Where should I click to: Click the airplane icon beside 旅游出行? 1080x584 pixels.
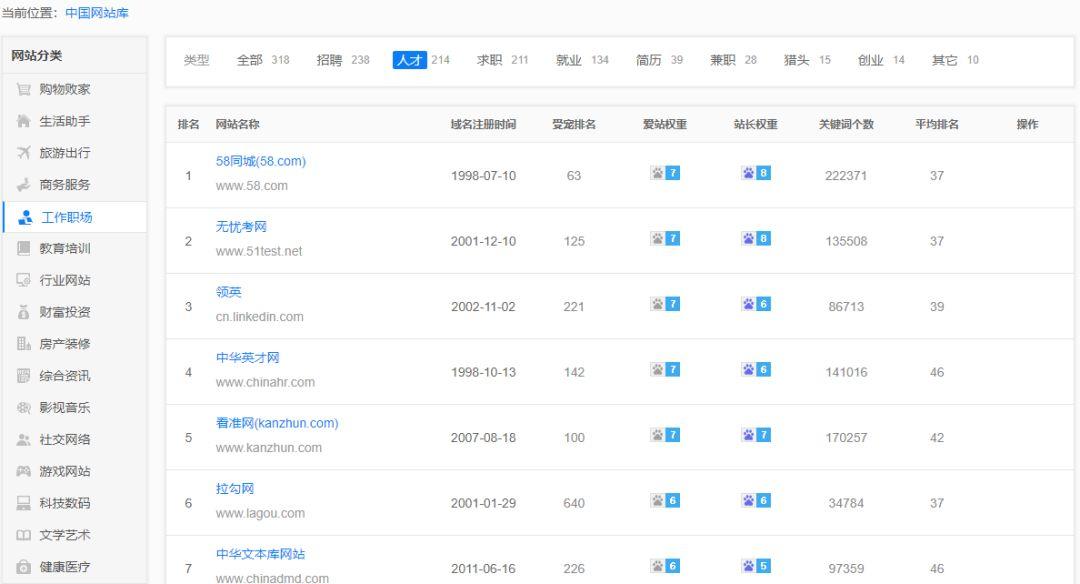pyautogui.click(x=23, y=153)
